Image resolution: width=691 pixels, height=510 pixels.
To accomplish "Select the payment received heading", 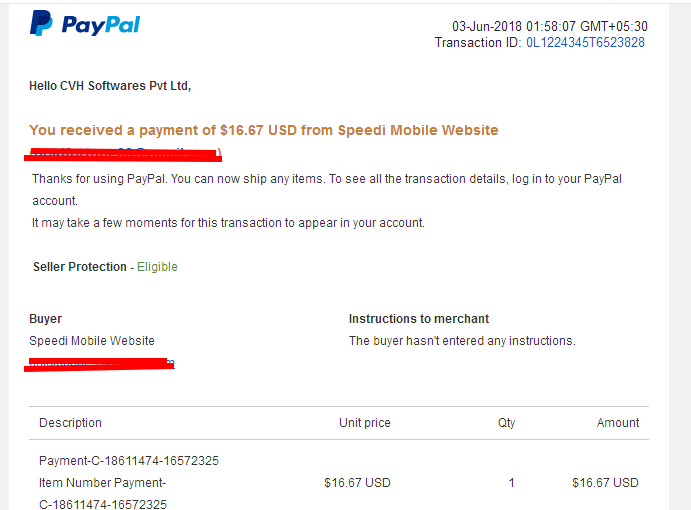I will [x=264, y=130].
